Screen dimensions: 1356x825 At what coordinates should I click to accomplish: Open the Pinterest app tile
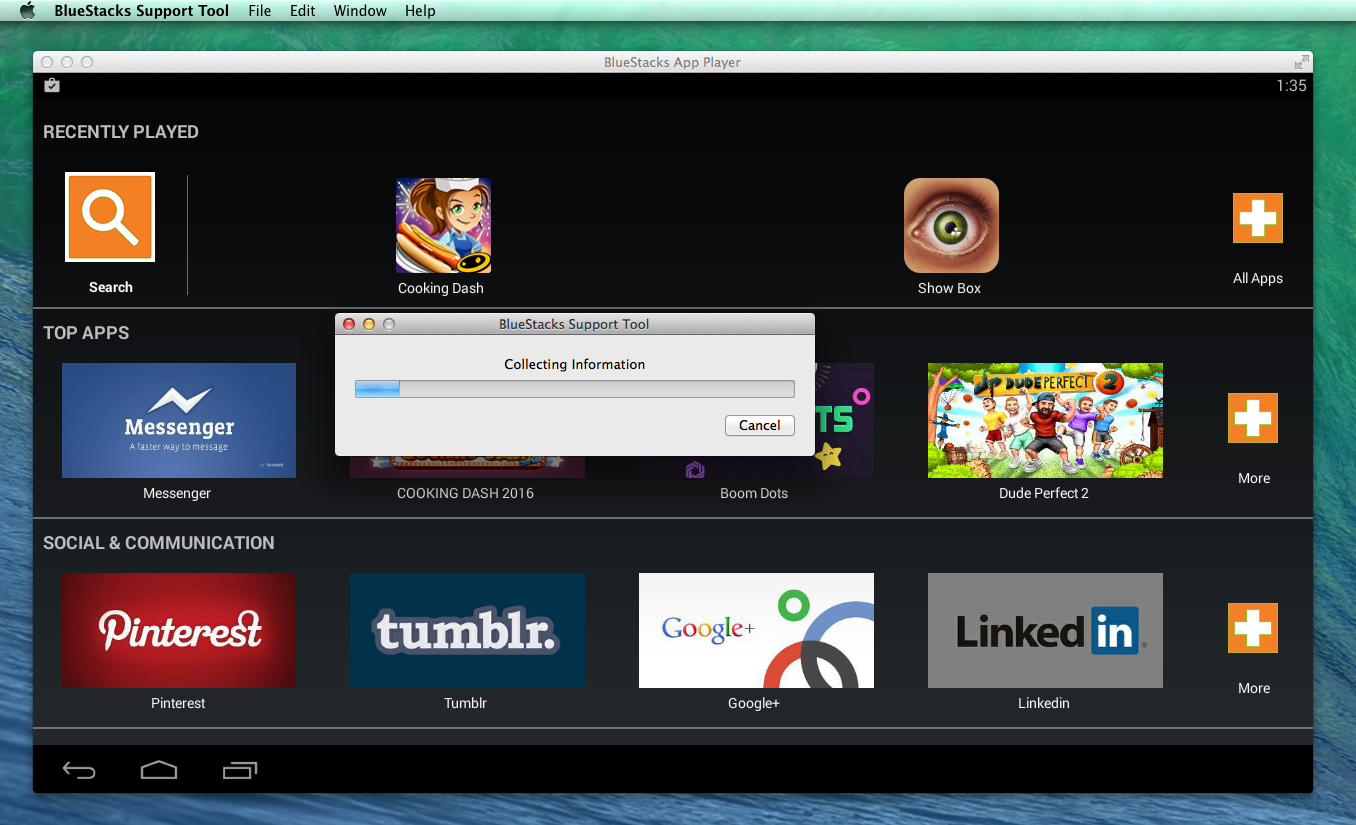[179, 630]
